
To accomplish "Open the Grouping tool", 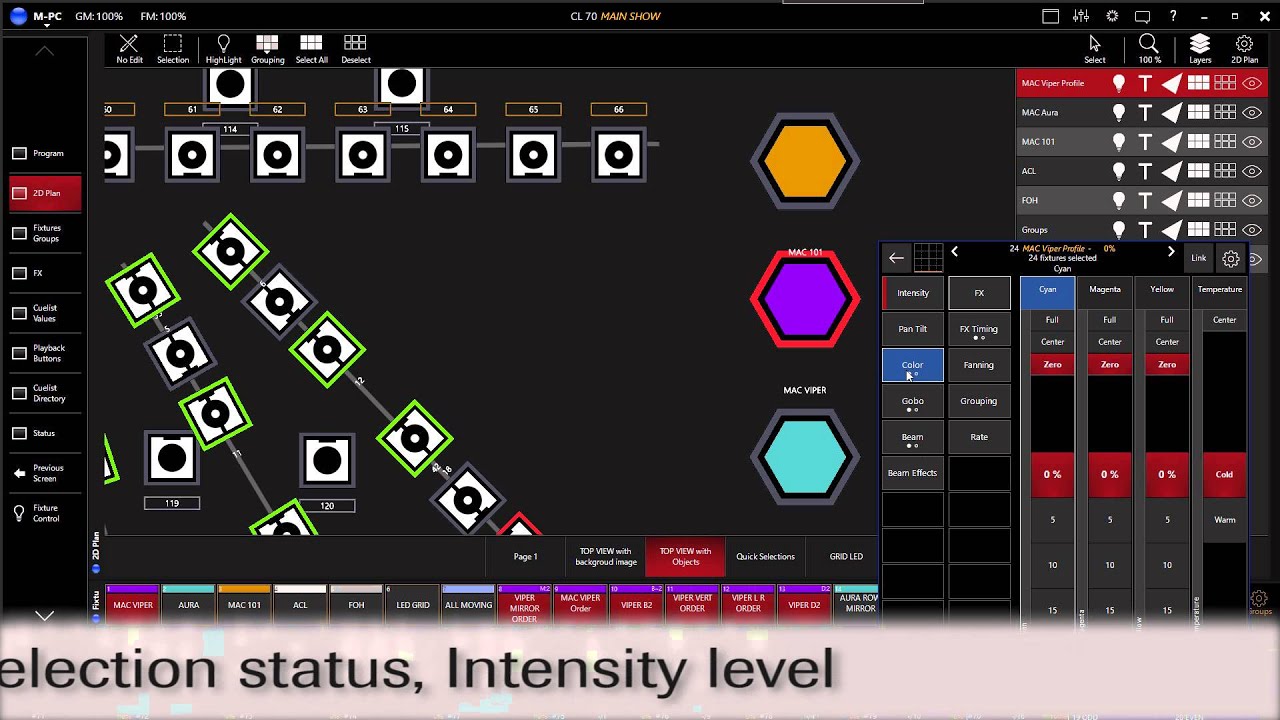I will click(267, 48).
